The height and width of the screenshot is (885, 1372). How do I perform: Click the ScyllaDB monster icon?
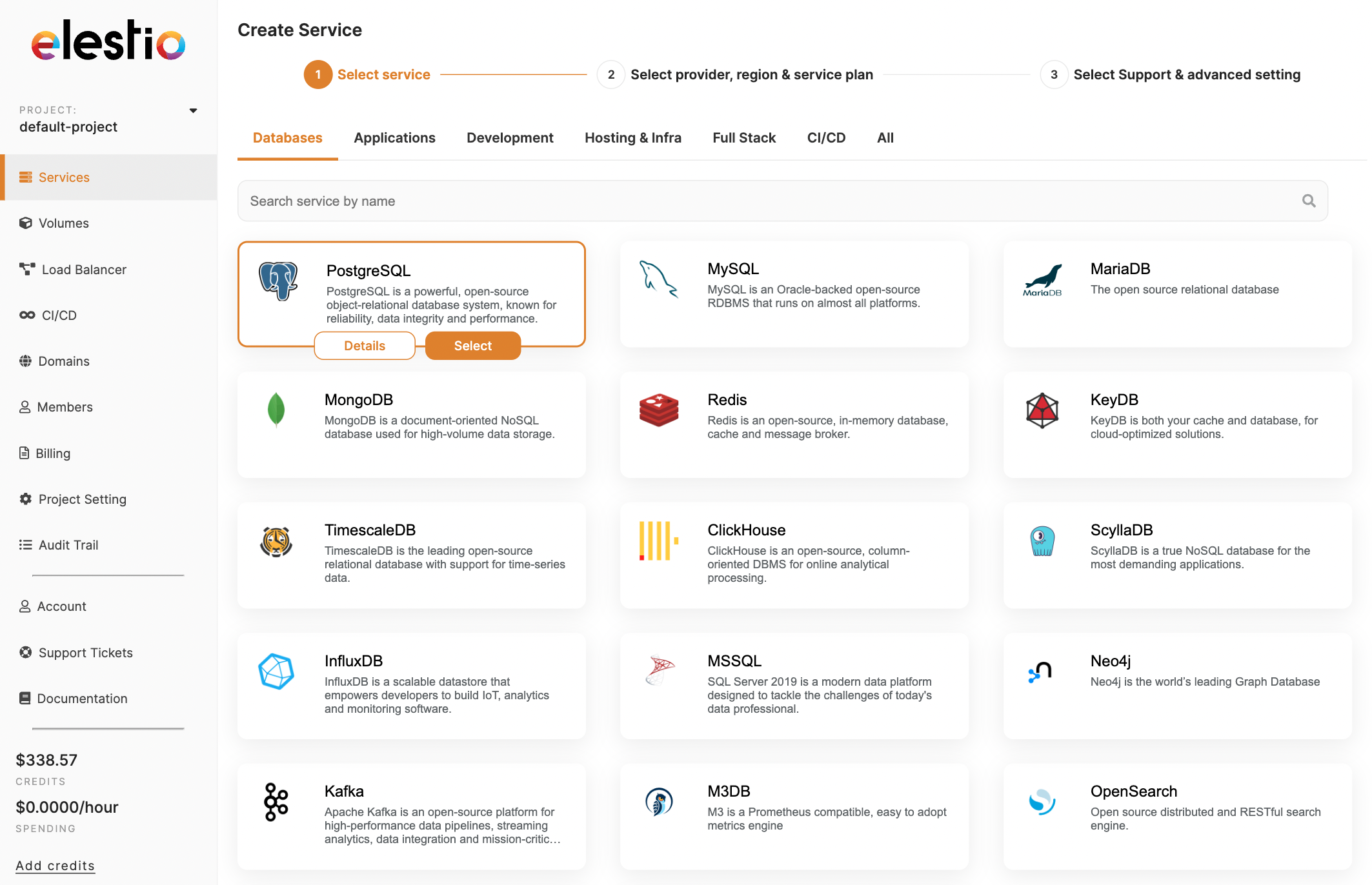coord(1042,541)
